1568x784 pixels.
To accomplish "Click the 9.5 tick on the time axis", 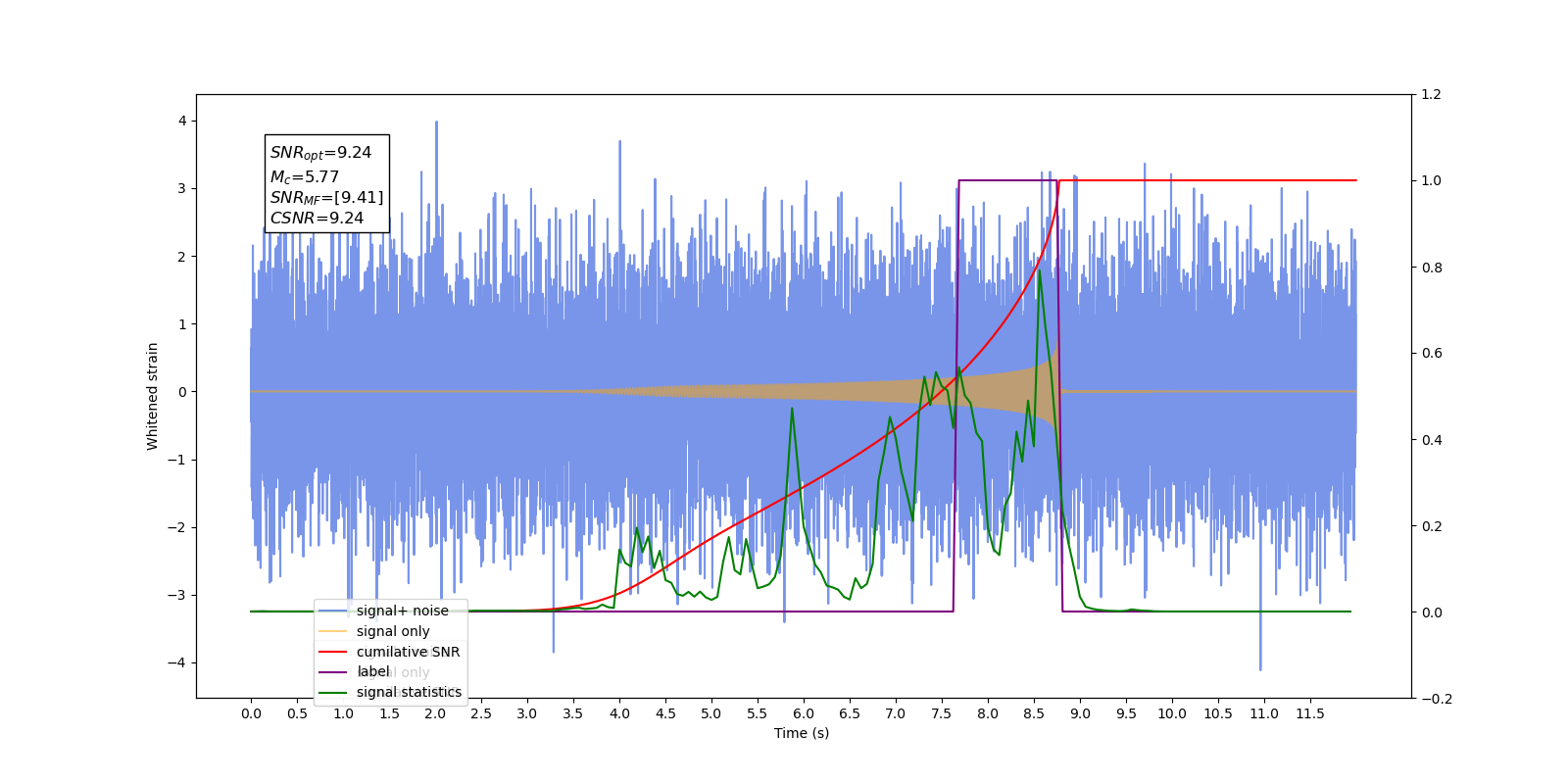I will coord(1126,713).
